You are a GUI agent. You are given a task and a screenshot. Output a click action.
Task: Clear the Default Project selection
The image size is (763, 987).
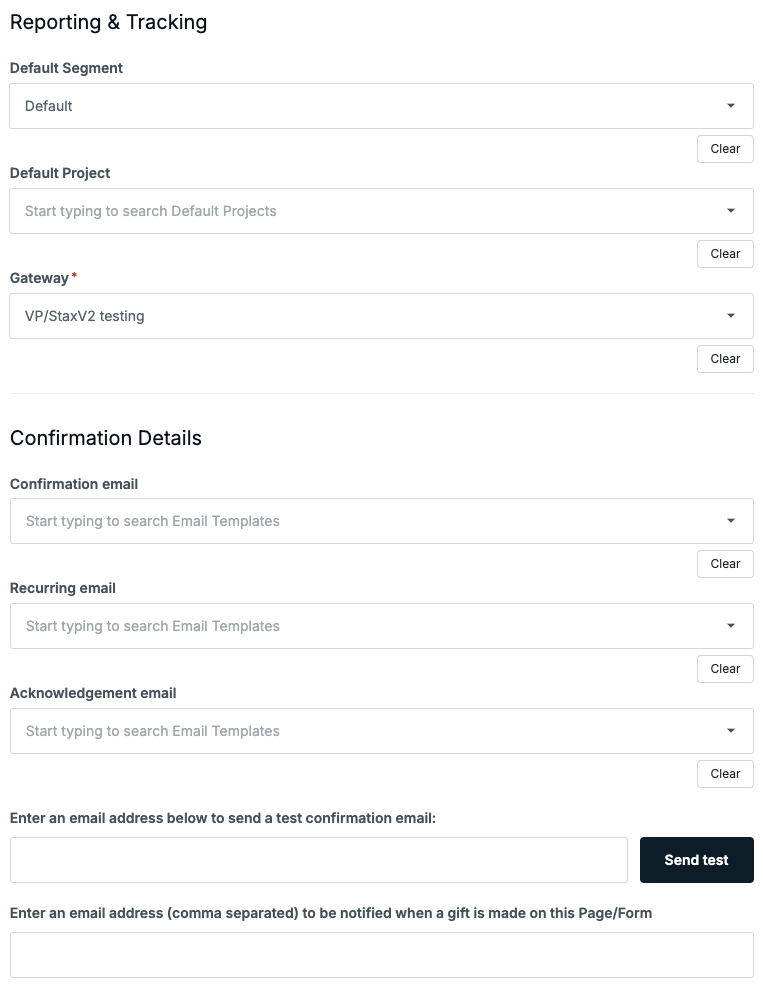(725, 254)
